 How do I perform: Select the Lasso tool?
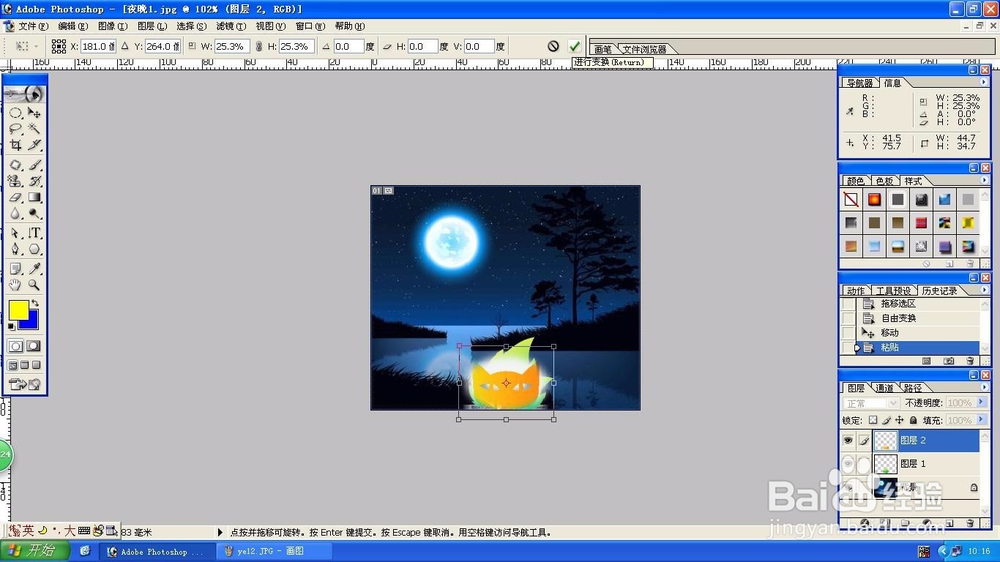coord(15,129)
